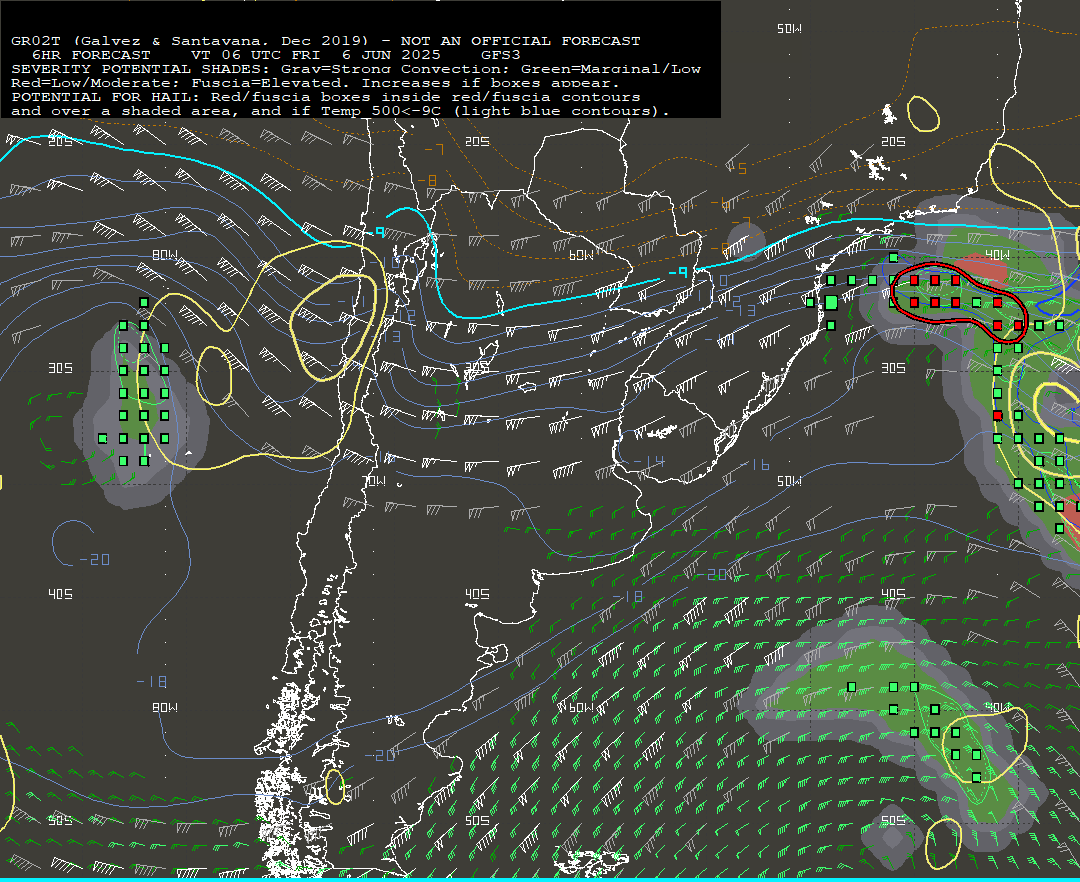Click the cyan -9 label near the Chilean coast
Viewport: 1080px width, 882px height.
point(376,232)
